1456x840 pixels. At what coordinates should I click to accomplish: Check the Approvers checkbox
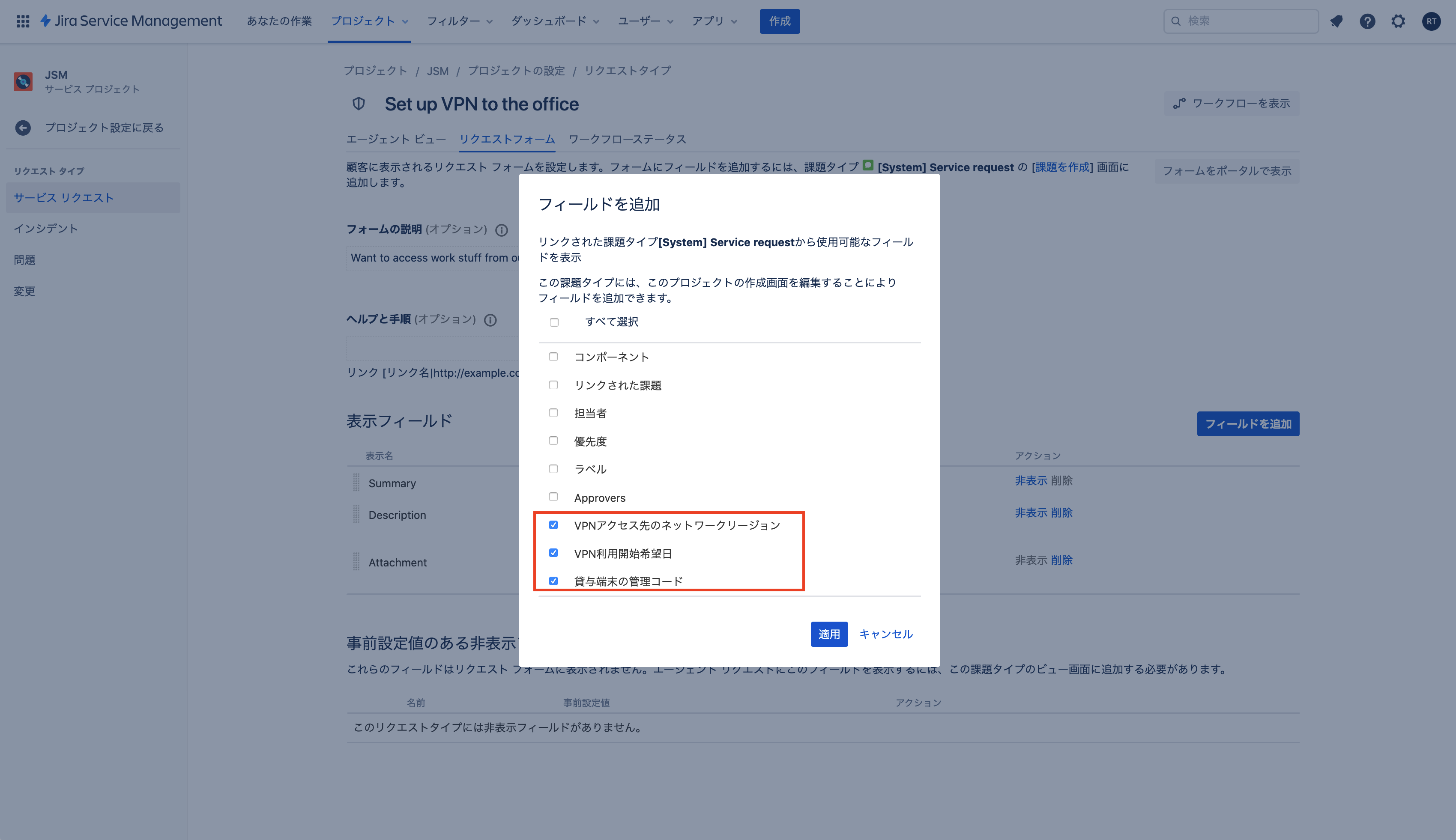pos(553,497)
